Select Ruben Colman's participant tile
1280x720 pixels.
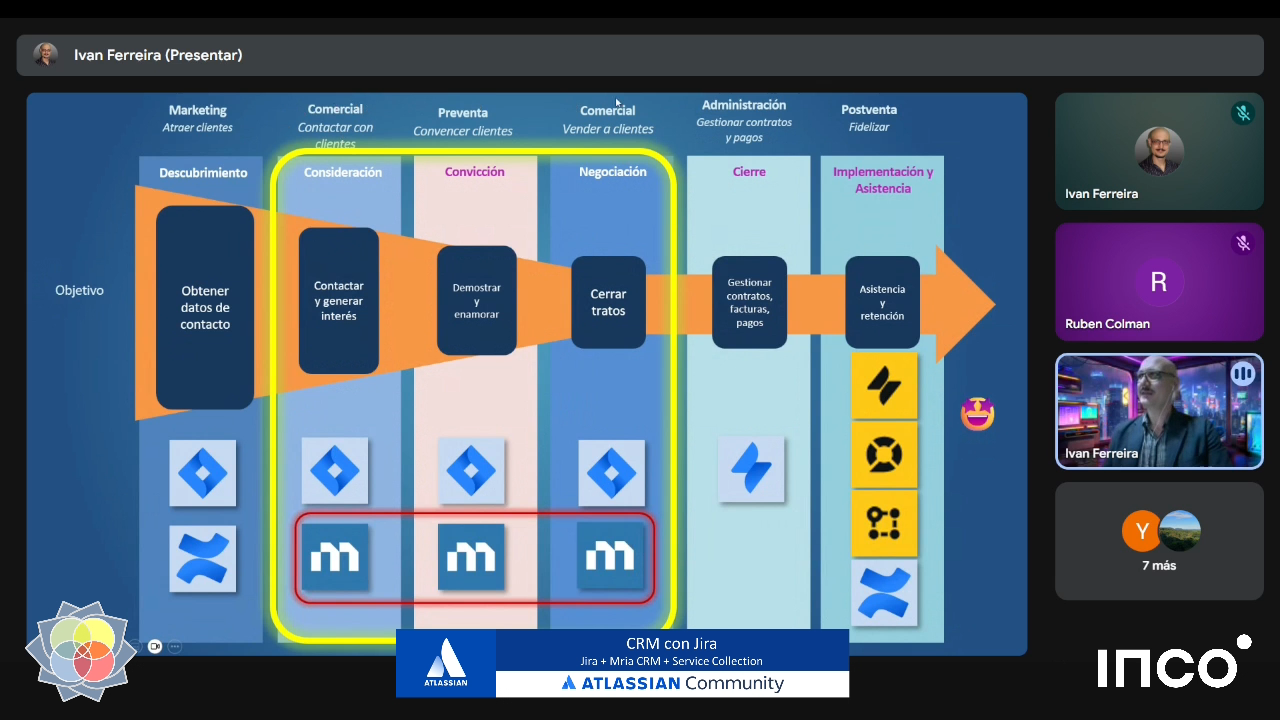click(x=1159, y=282)
